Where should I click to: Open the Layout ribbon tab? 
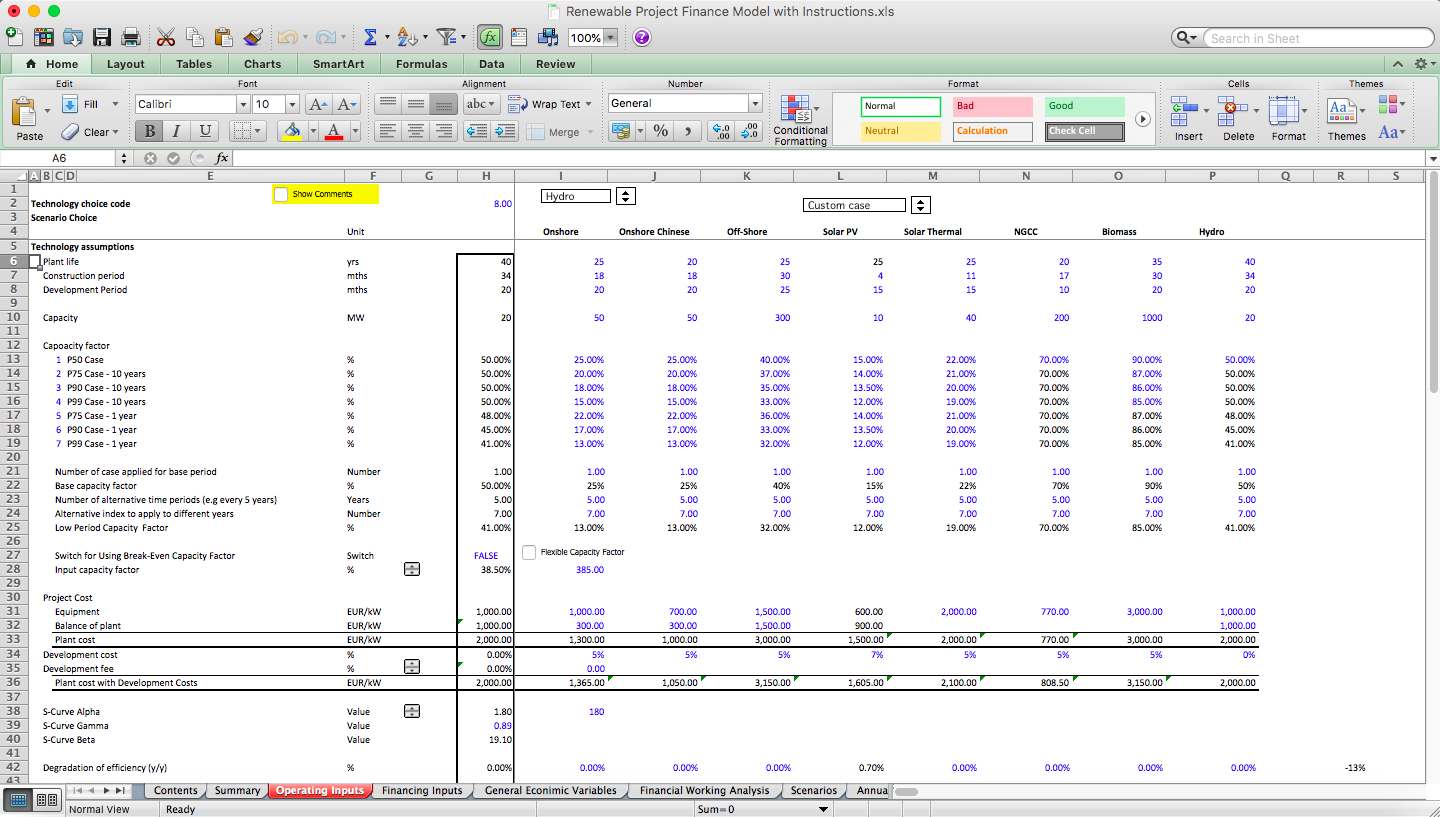pyautogui.click(x=126, y=64)
